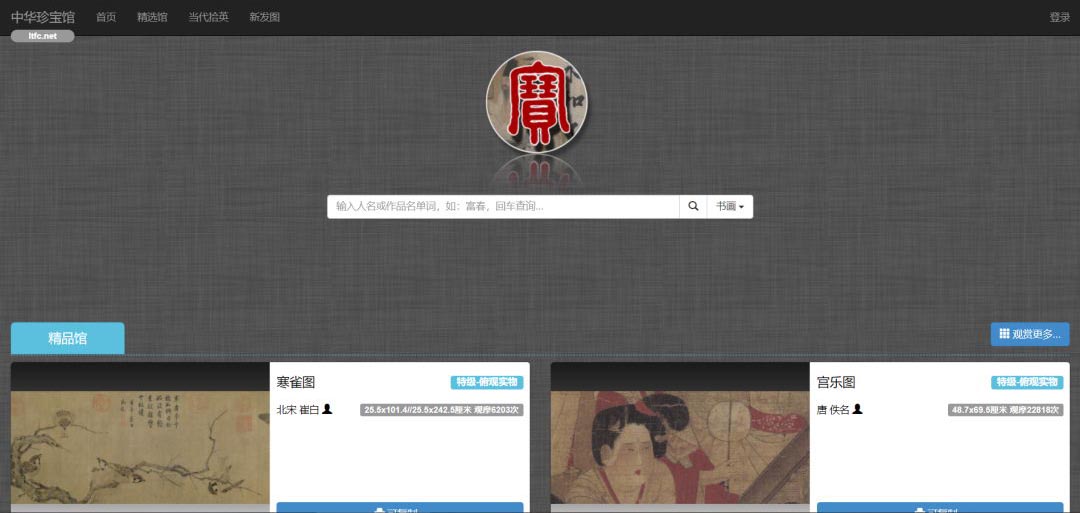Click the red seal logo circle
1080x513 pixels.
(x=537, y=102)
